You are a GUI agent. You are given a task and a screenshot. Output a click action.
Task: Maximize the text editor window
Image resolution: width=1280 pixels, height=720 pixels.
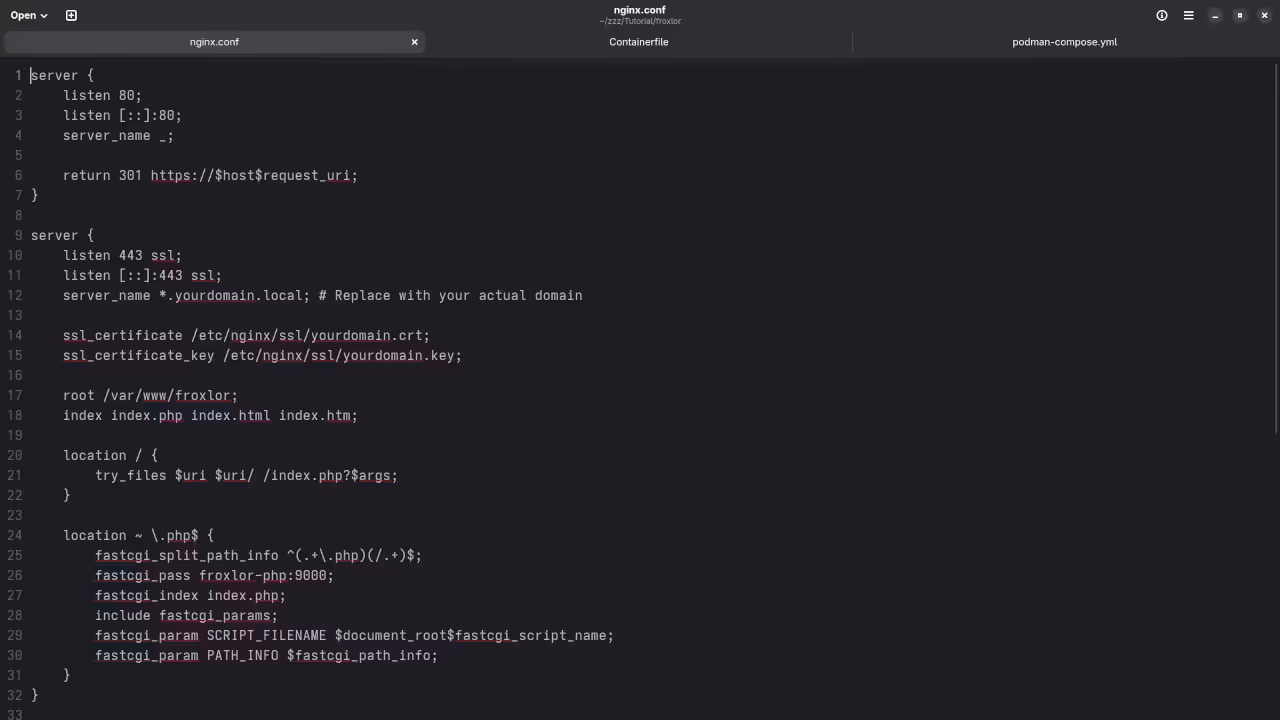(x=1240, y=15)
